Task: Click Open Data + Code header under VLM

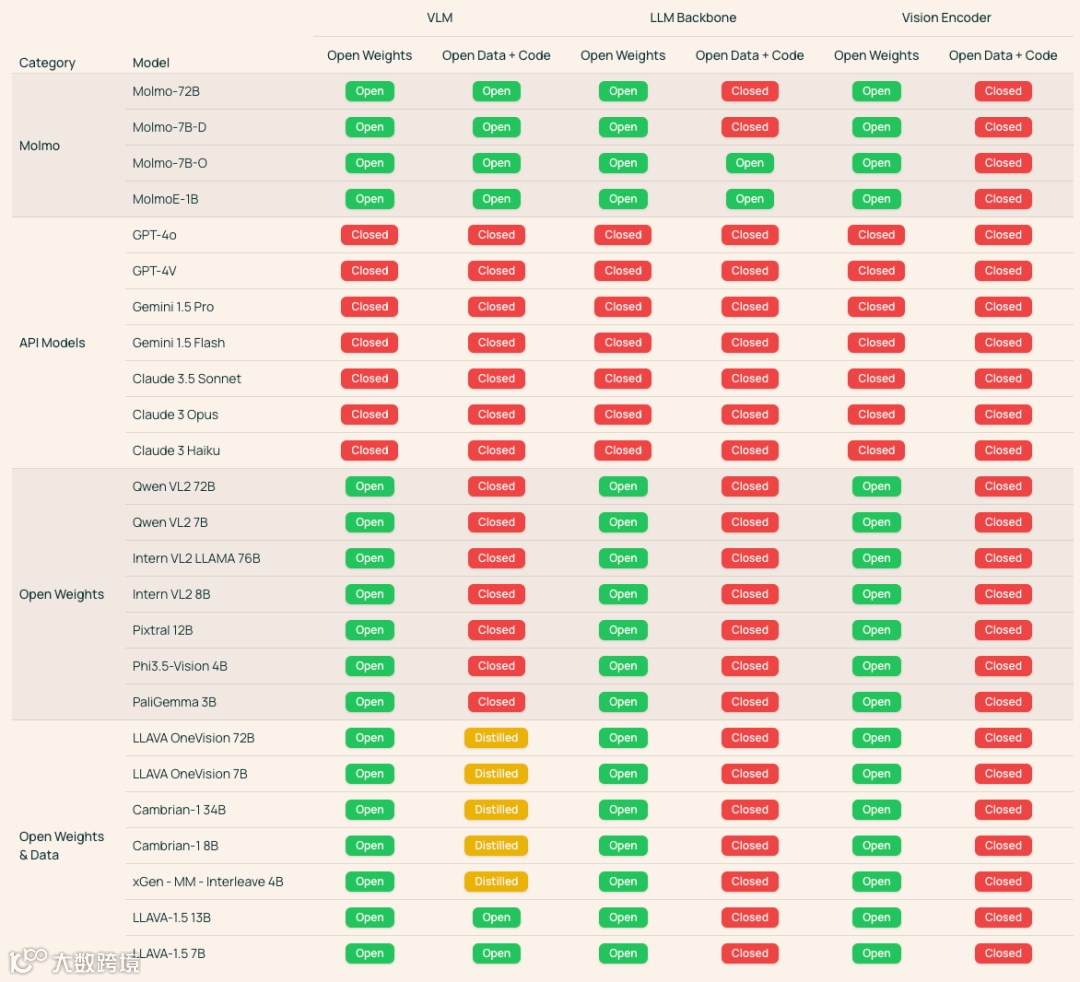Action: coord(496,55)
